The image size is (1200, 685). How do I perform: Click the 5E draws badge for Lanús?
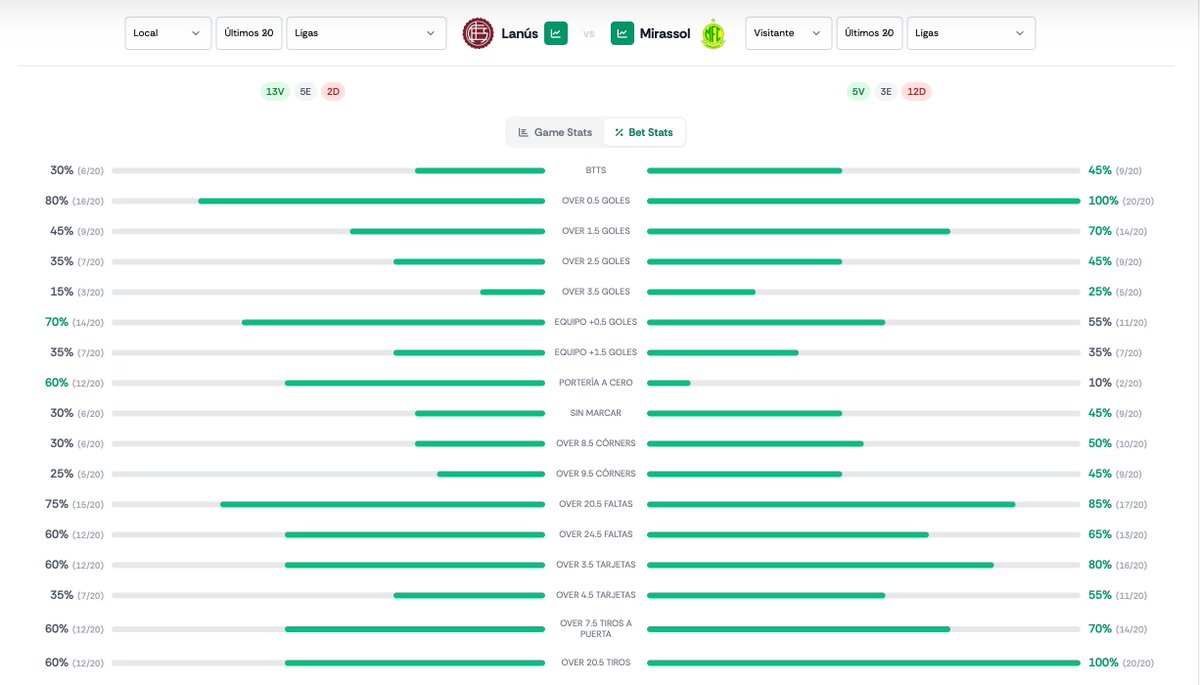(306, 91)
